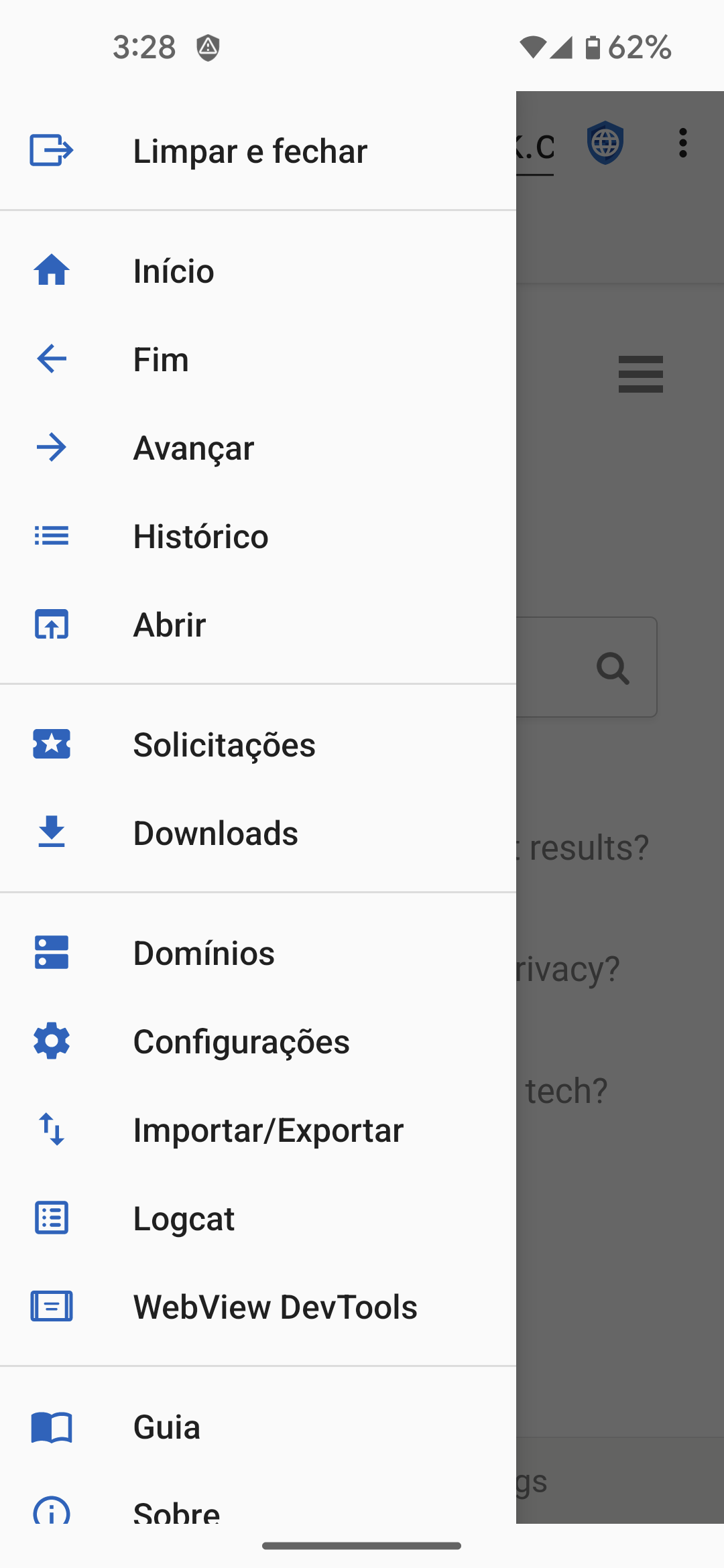Viewport: 724px width, 1568px height.
Task: Expand the dimmed hamburger page menu
Action: pyautogui.click(x=640, y=374)
